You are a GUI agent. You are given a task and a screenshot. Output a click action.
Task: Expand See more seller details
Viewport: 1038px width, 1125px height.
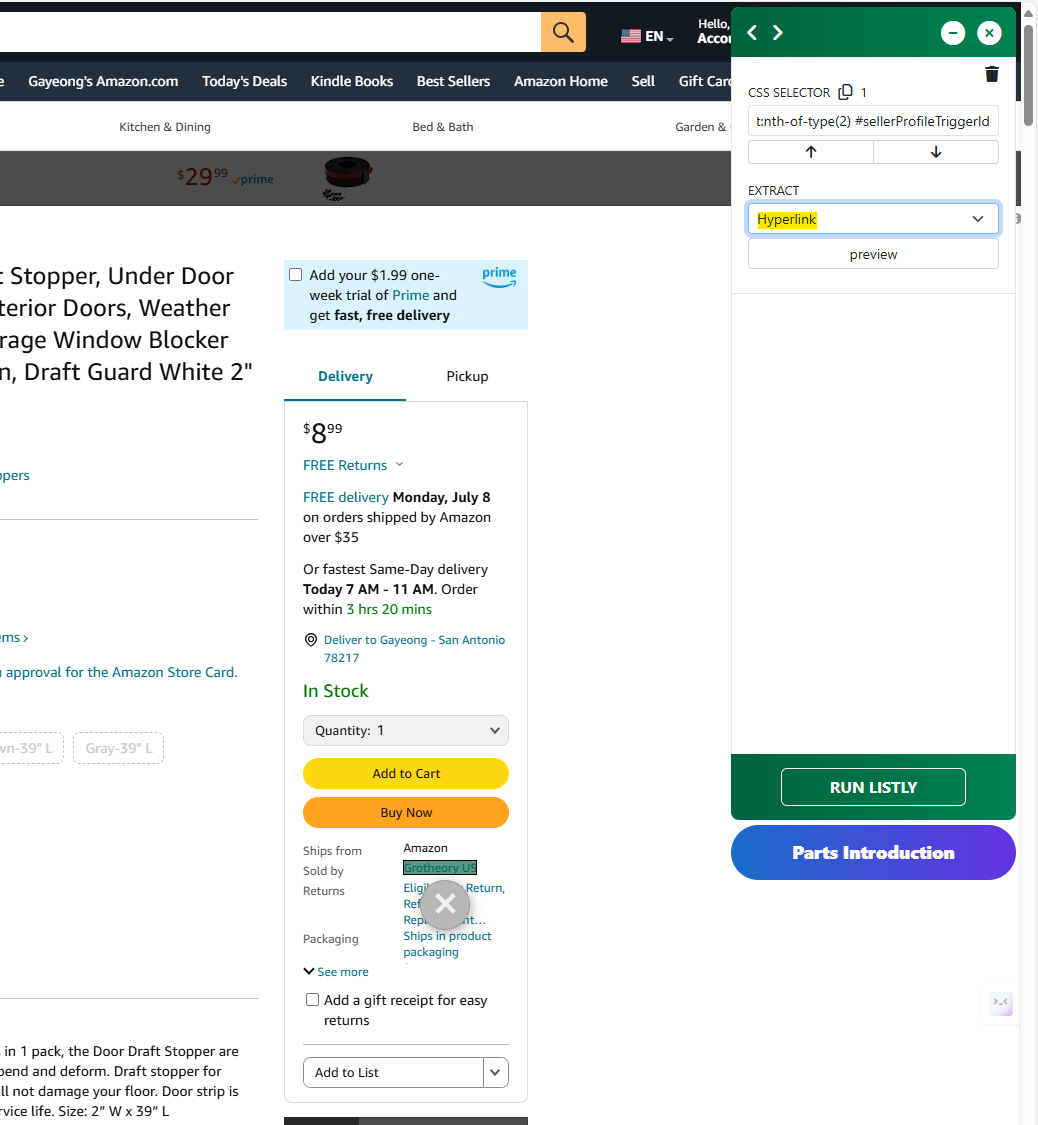point(336,971)
